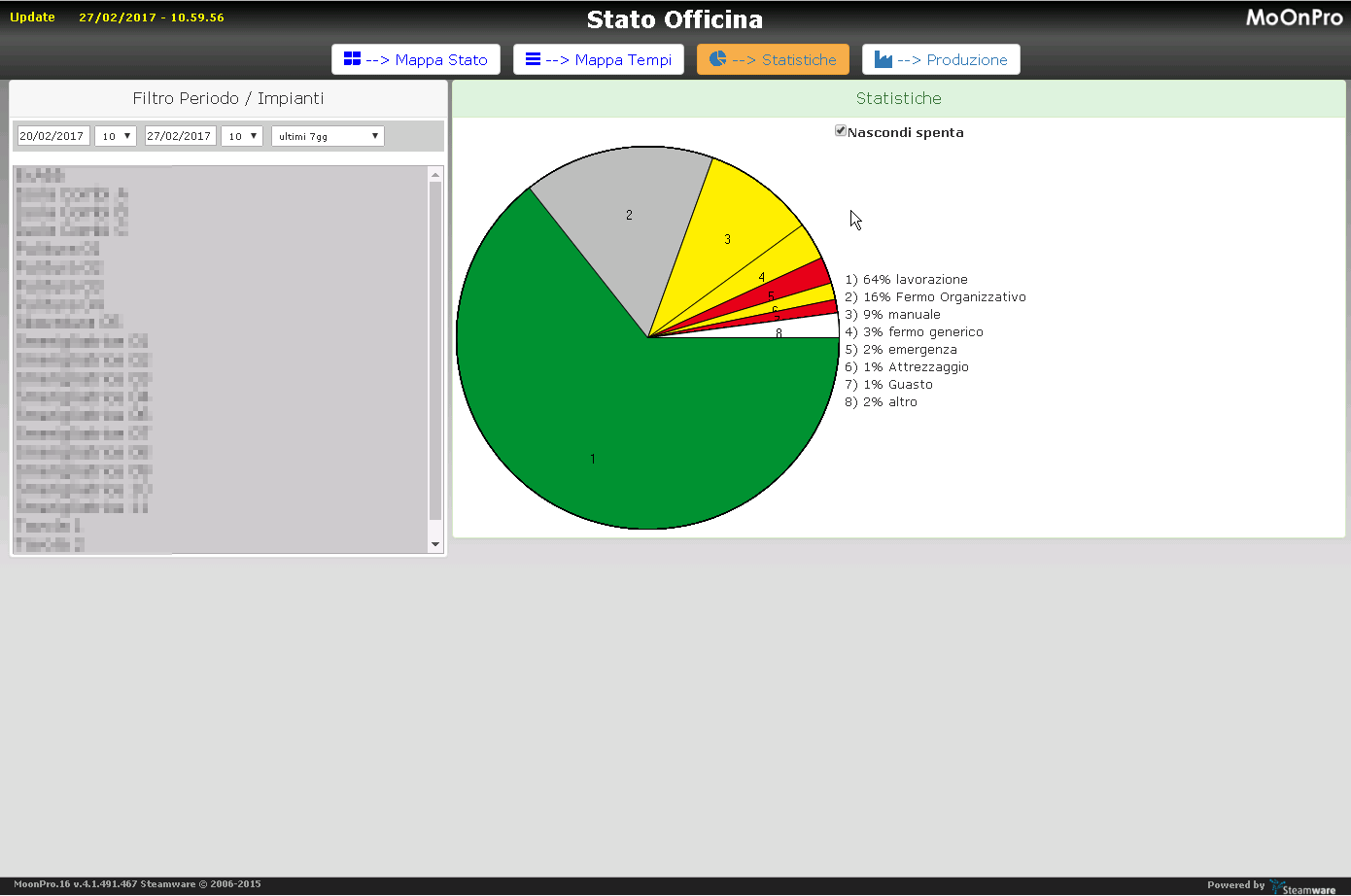
Task: Click the update timestamp 27/02/2017 - 10.59.56
Action: 152,17
